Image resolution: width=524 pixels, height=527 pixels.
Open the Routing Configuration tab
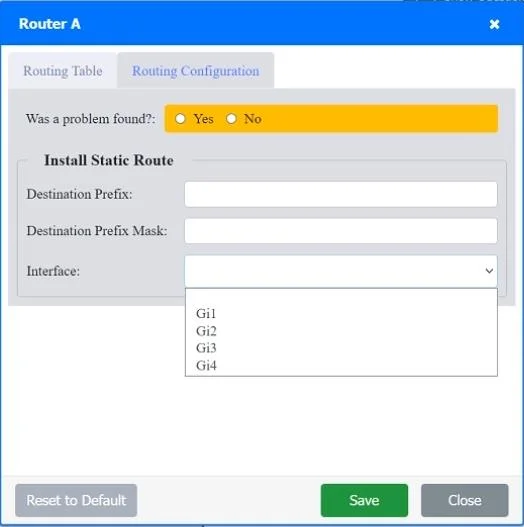click(196, 71)
